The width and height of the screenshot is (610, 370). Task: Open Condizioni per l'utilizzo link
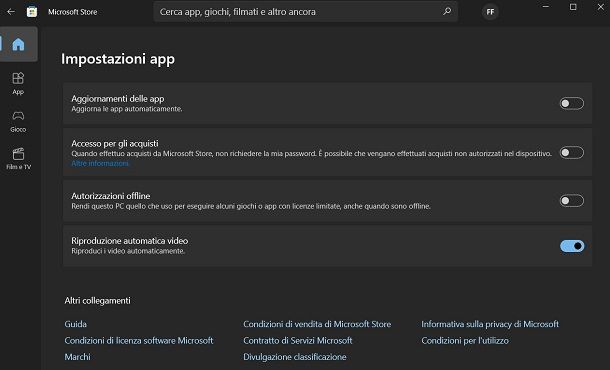point(465,340)
